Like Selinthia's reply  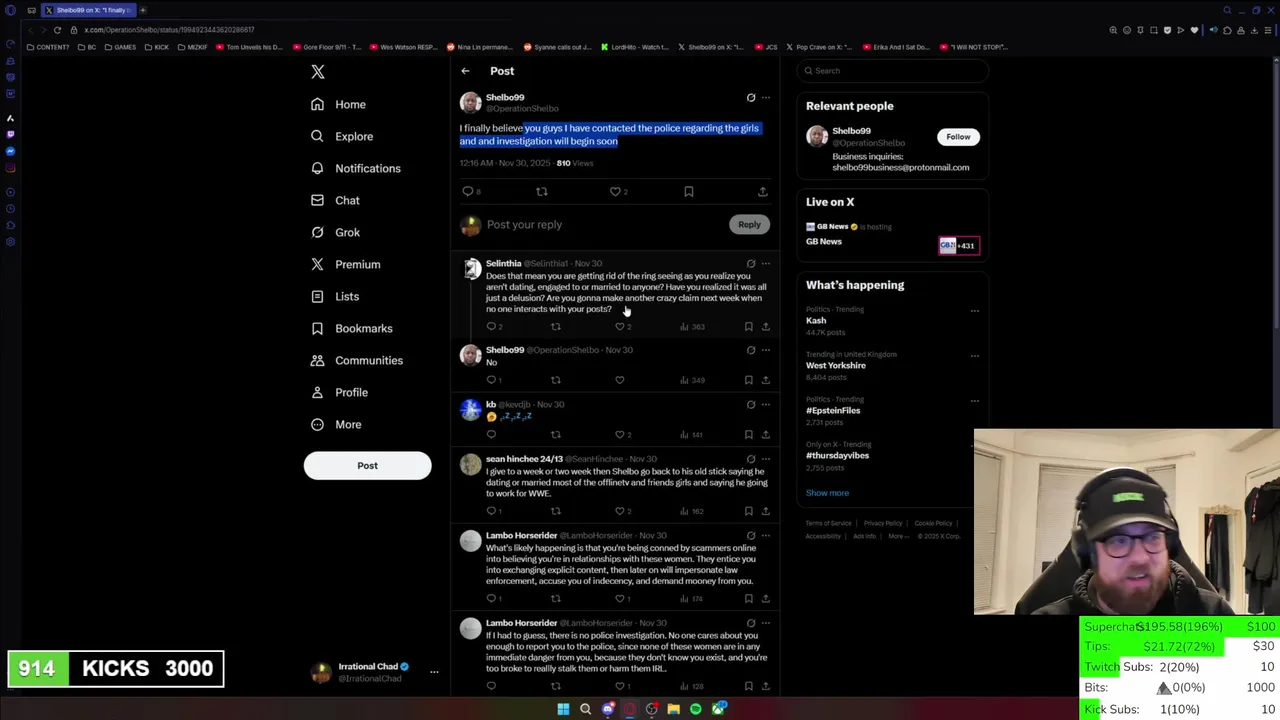[x=620, y=327]
